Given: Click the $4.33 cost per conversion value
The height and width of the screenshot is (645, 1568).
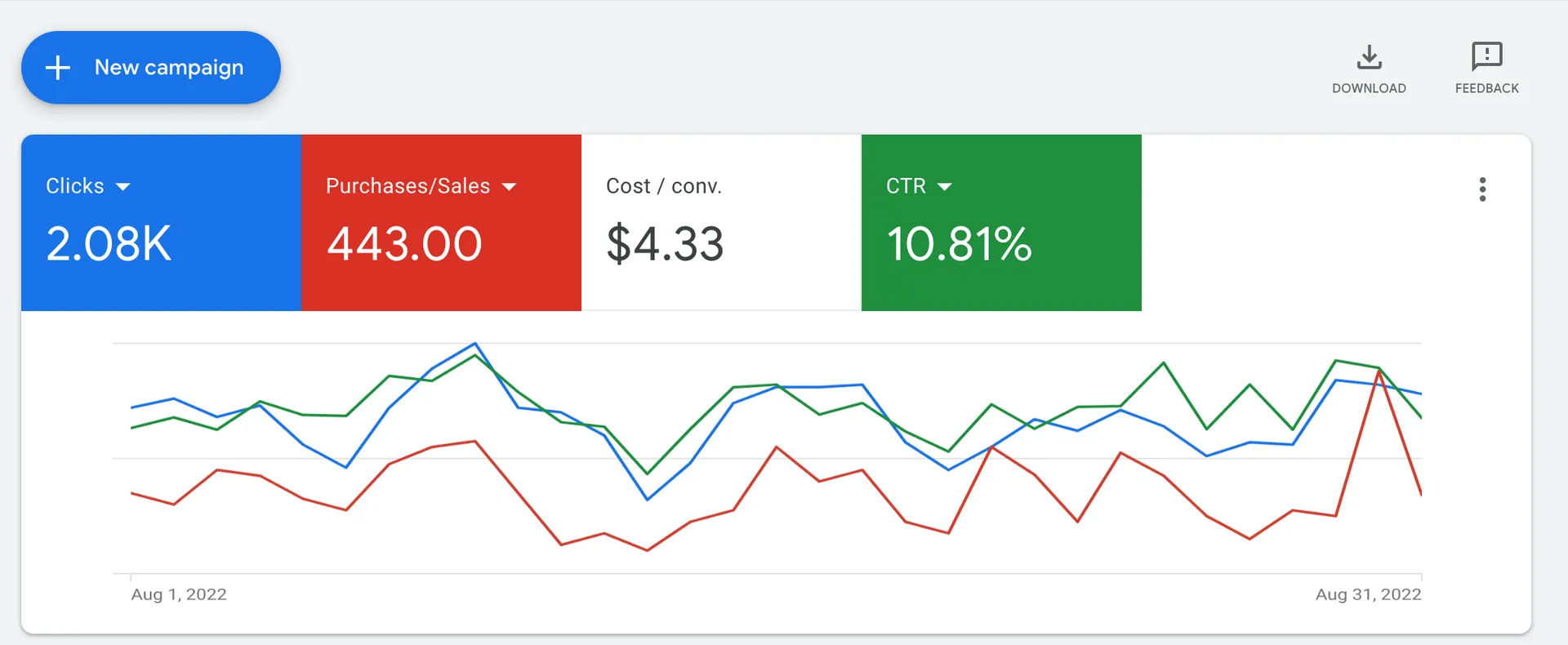Looking at the screenshot, I should point(665,244).
